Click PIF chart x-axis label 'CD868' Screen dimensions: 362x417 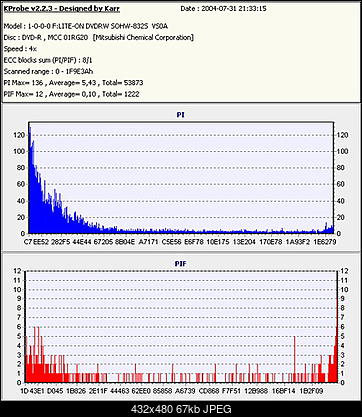tap(209, 391)
